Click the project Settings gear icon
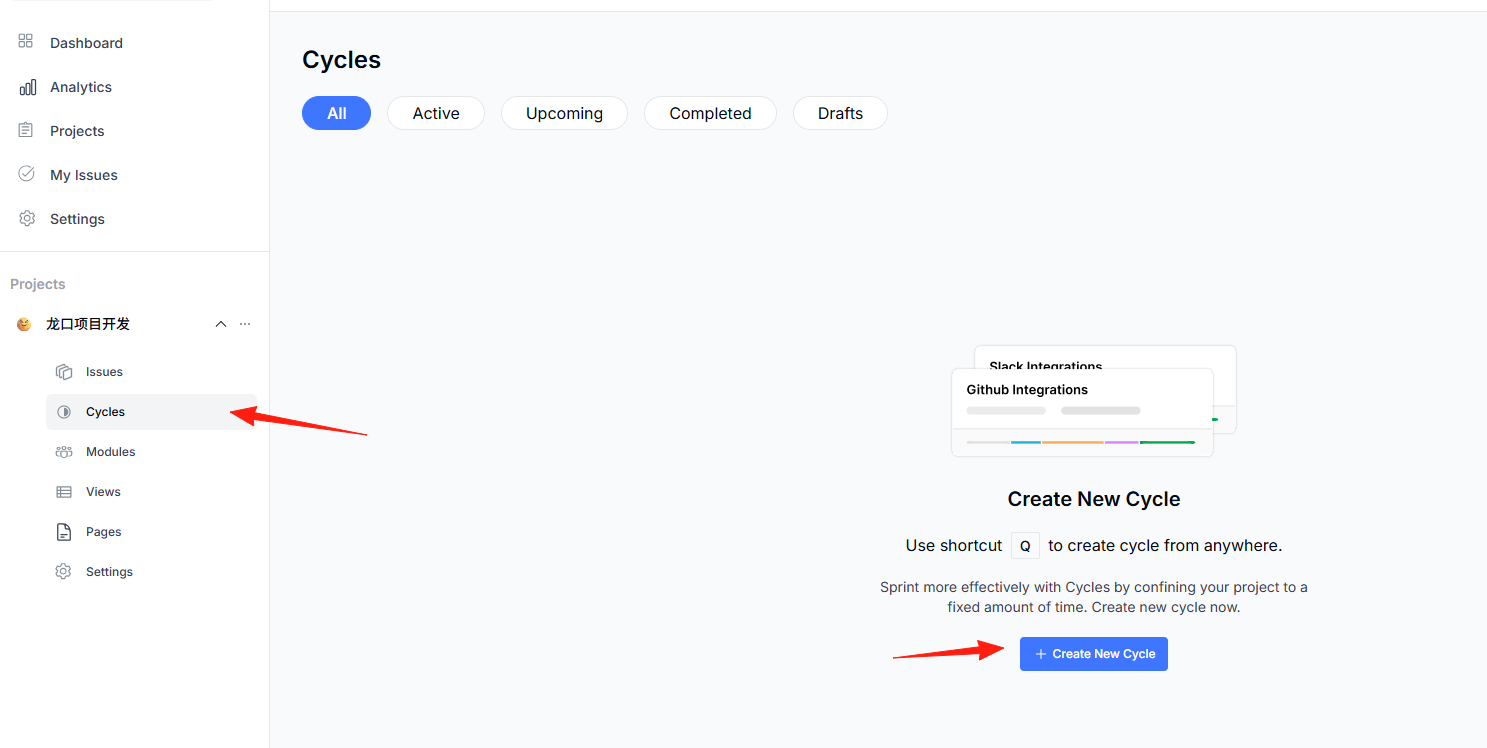Viewport: 1487px width, 748px height. click(64, 572)
